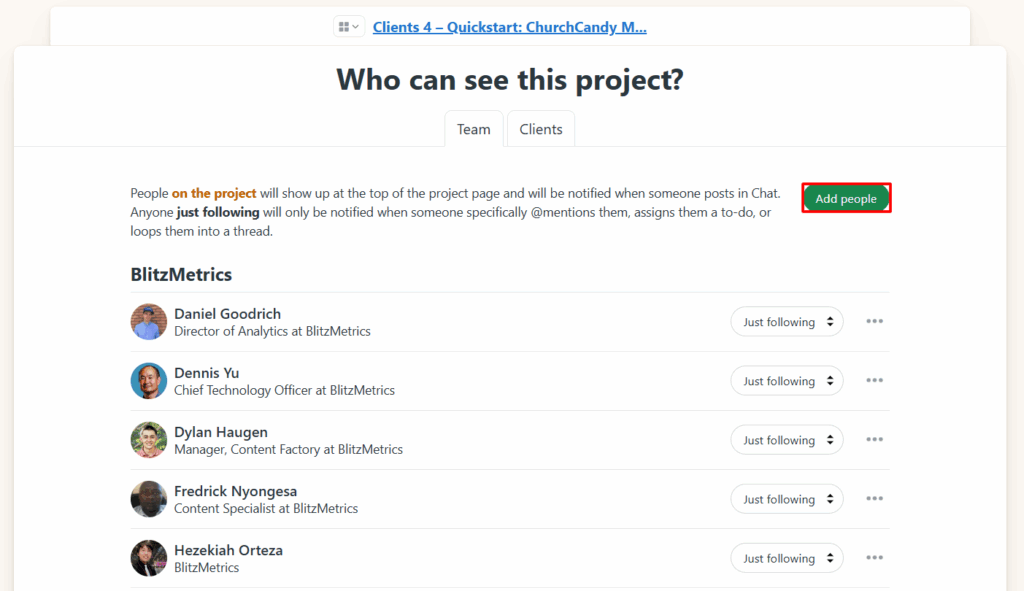Open Dennis Yu's three-dot options menu

coord(875,381)
